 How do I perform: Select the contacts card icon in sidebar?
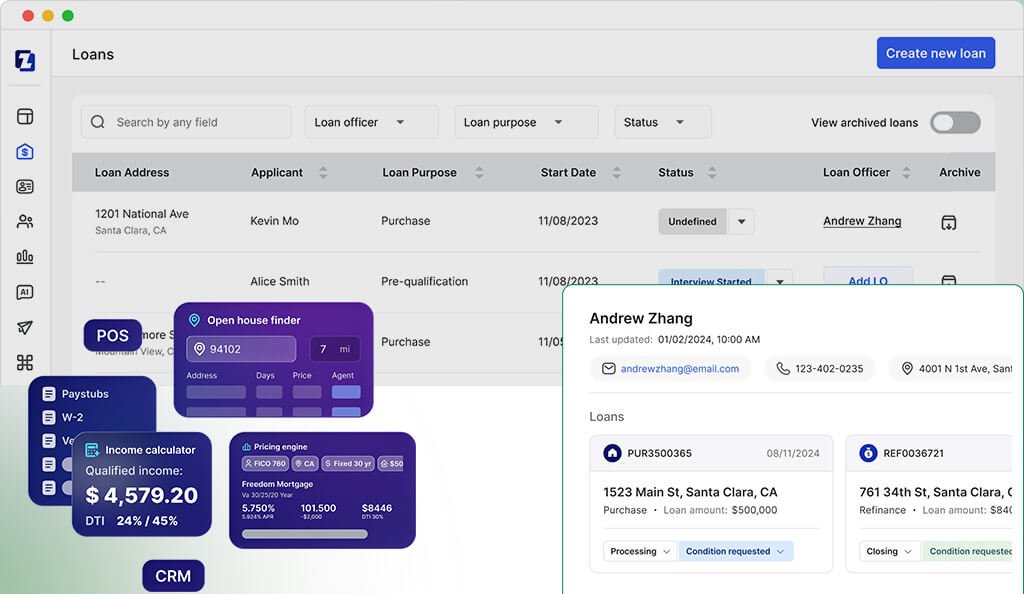(x=24, y=186)
